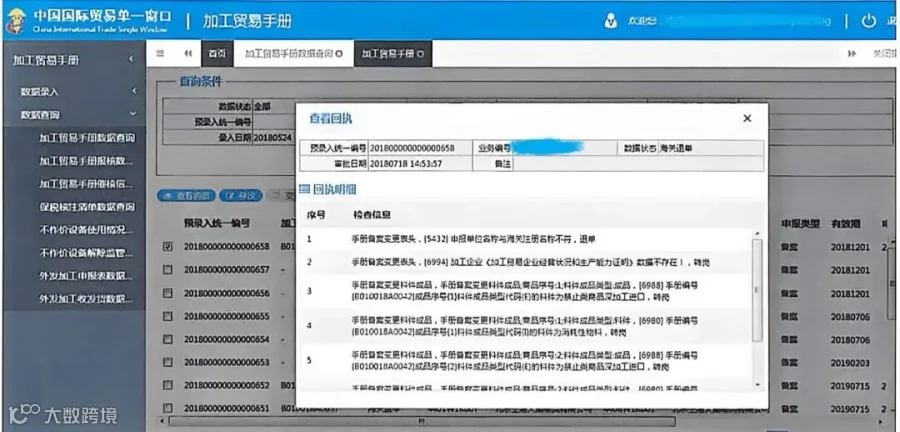
Task: Click the 序号 column header in dialog
Action: click(316, 215)
